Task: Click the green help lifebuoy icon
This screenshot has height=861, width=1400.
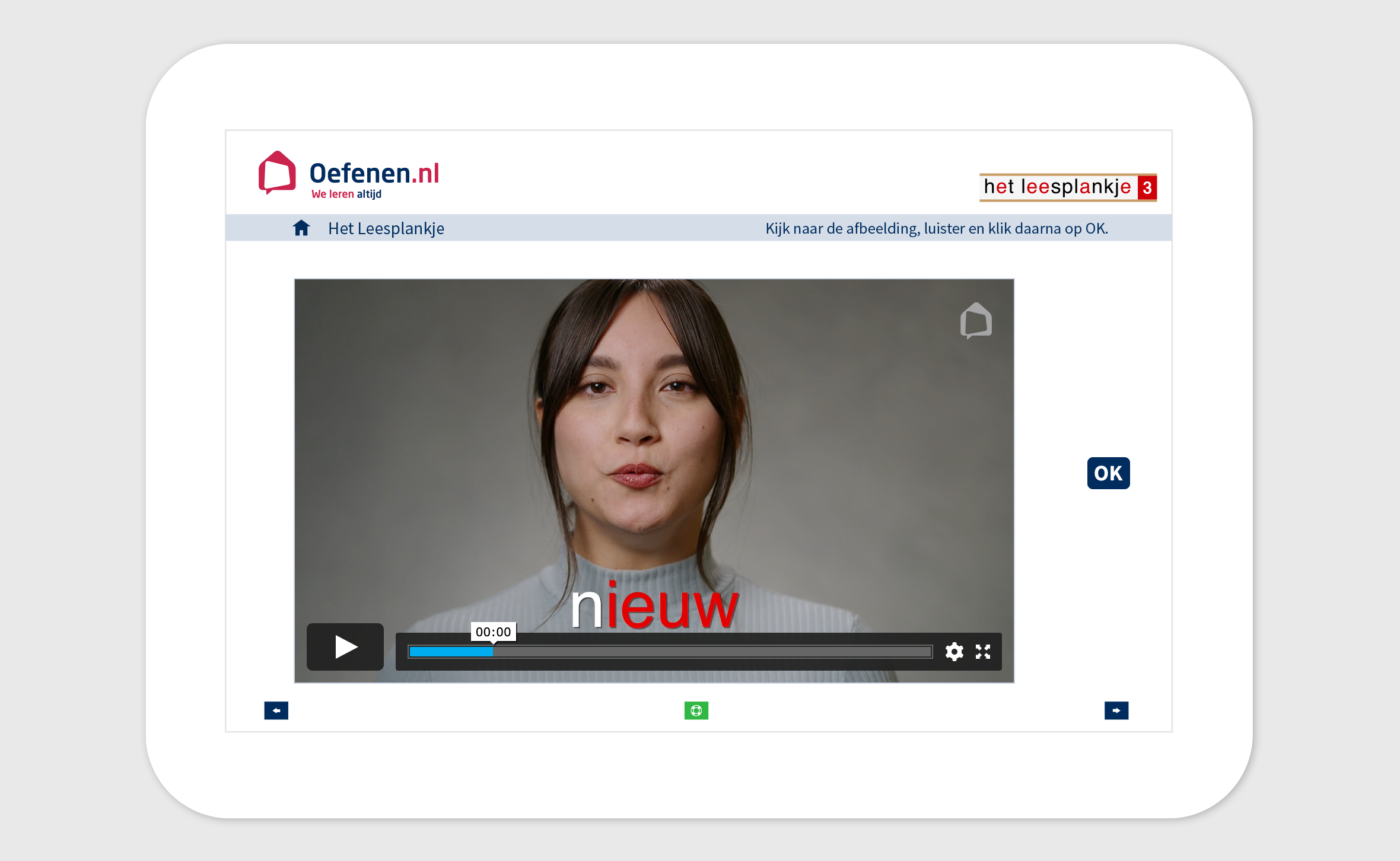Action: pos(696,710)
